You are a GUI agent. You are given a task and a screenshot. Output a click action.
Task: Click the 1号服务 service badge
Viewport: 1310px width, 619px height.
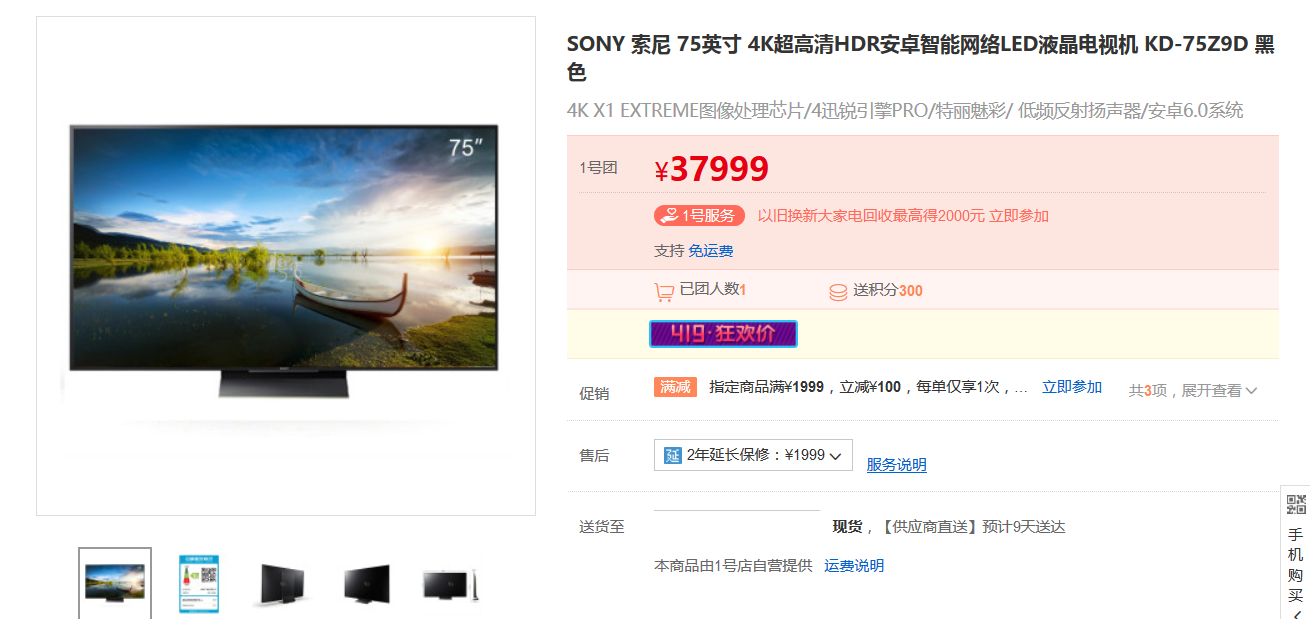[699, 216]
